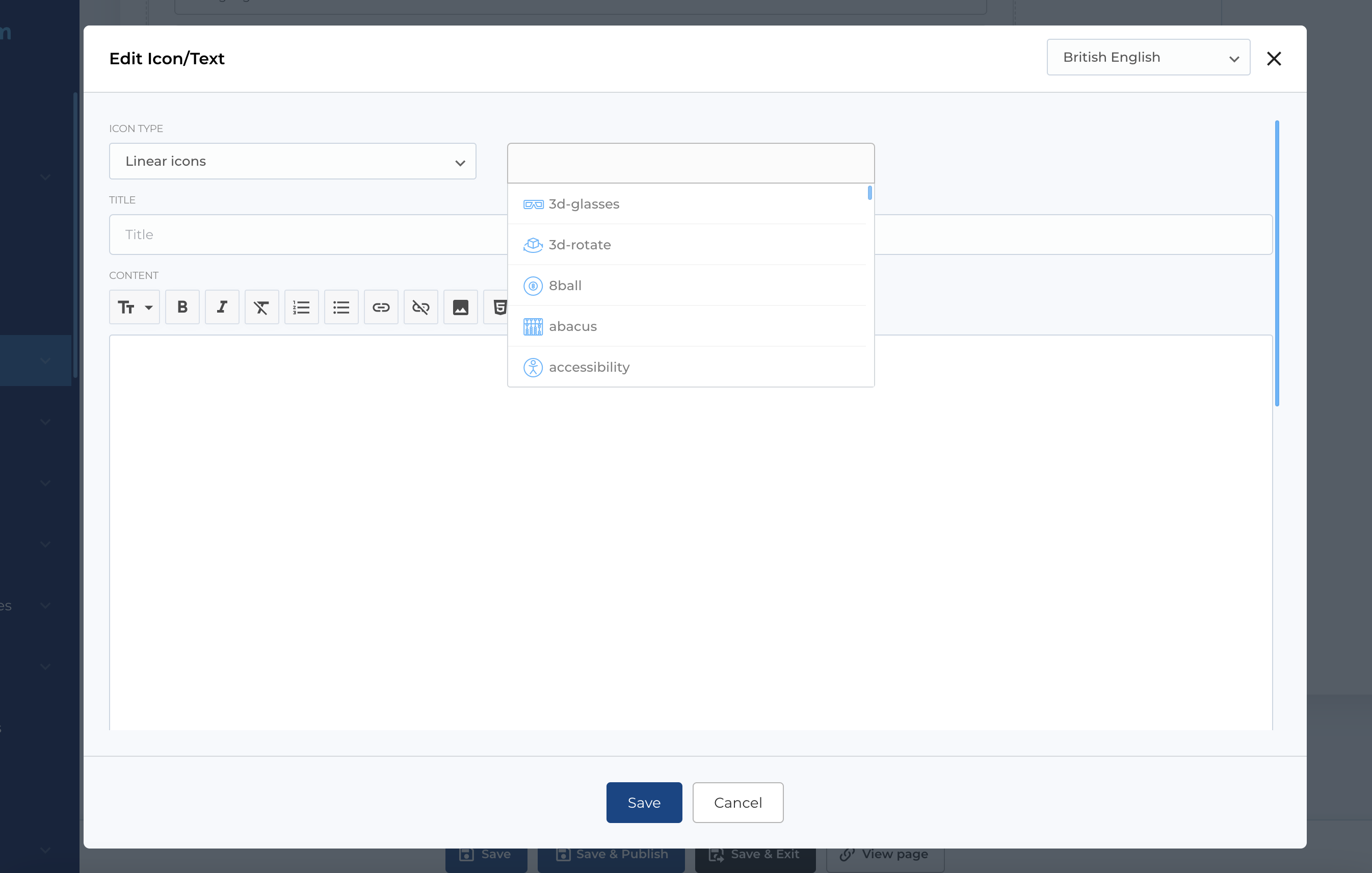Open the text size dropdown

coord(135,307)
